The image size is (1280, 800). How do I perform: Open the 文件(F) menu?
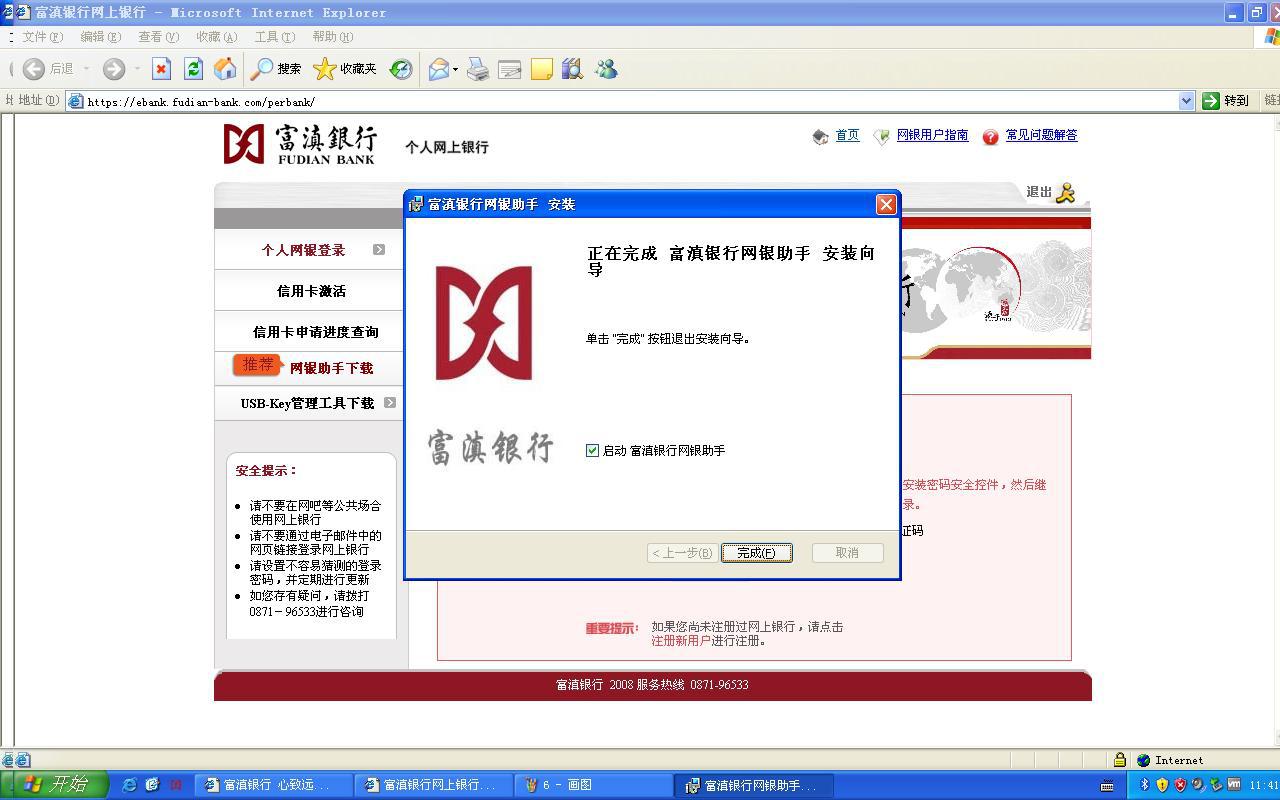click(41, 37)
